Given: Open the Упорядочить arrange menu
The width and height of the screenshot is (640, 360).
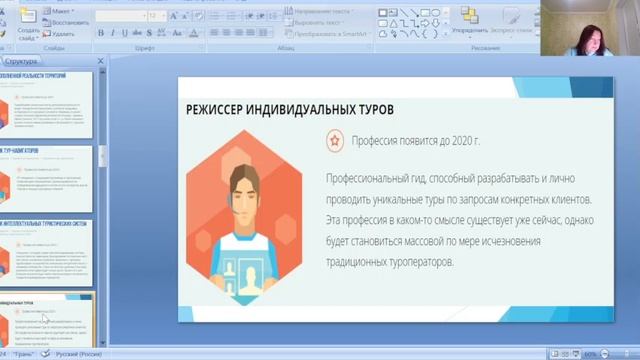Looking at the screenshot, I should tap(470, 23).
